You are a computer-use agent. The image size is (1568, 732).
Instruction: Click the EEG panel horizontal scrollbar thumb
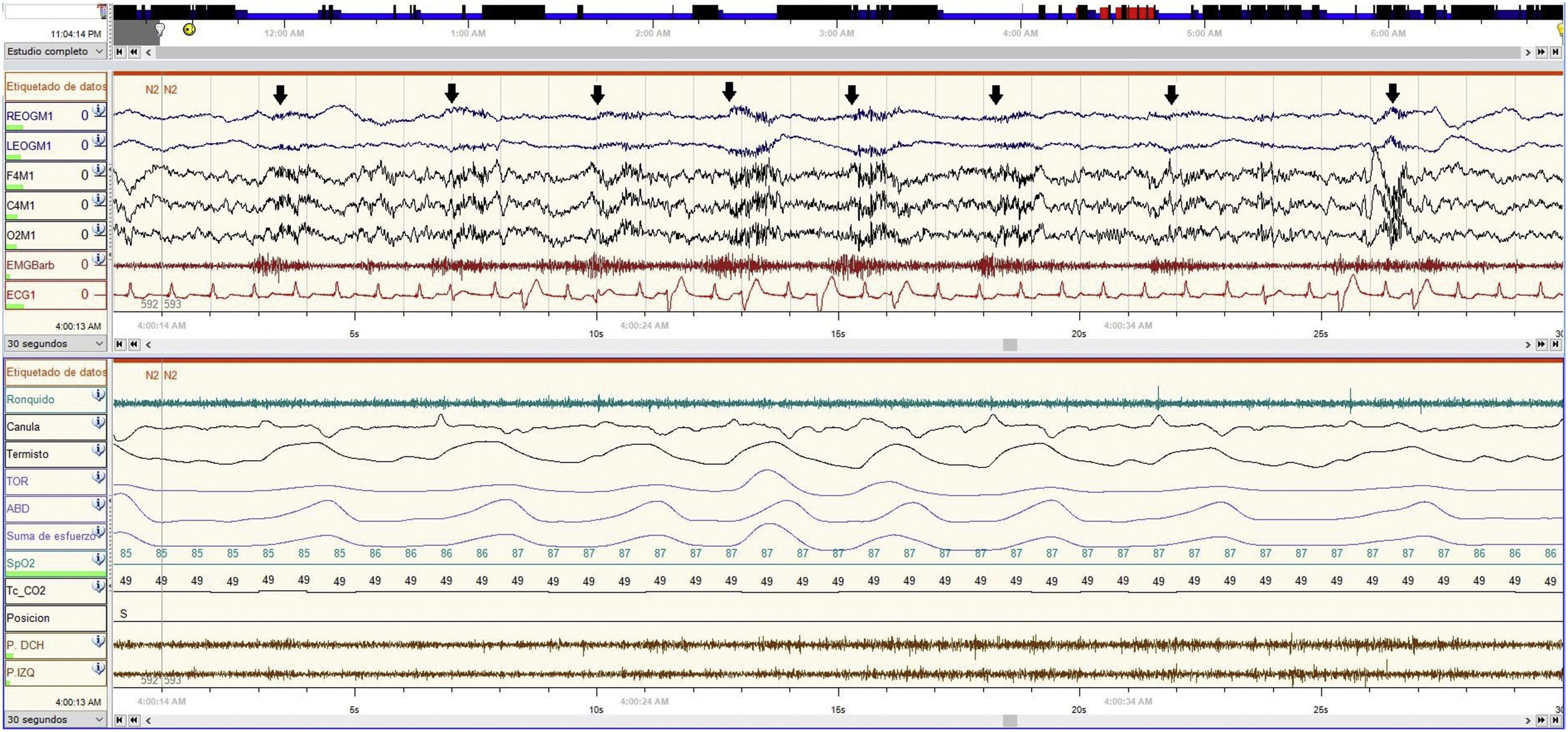pyautogui.click(x=1010, y=345)
